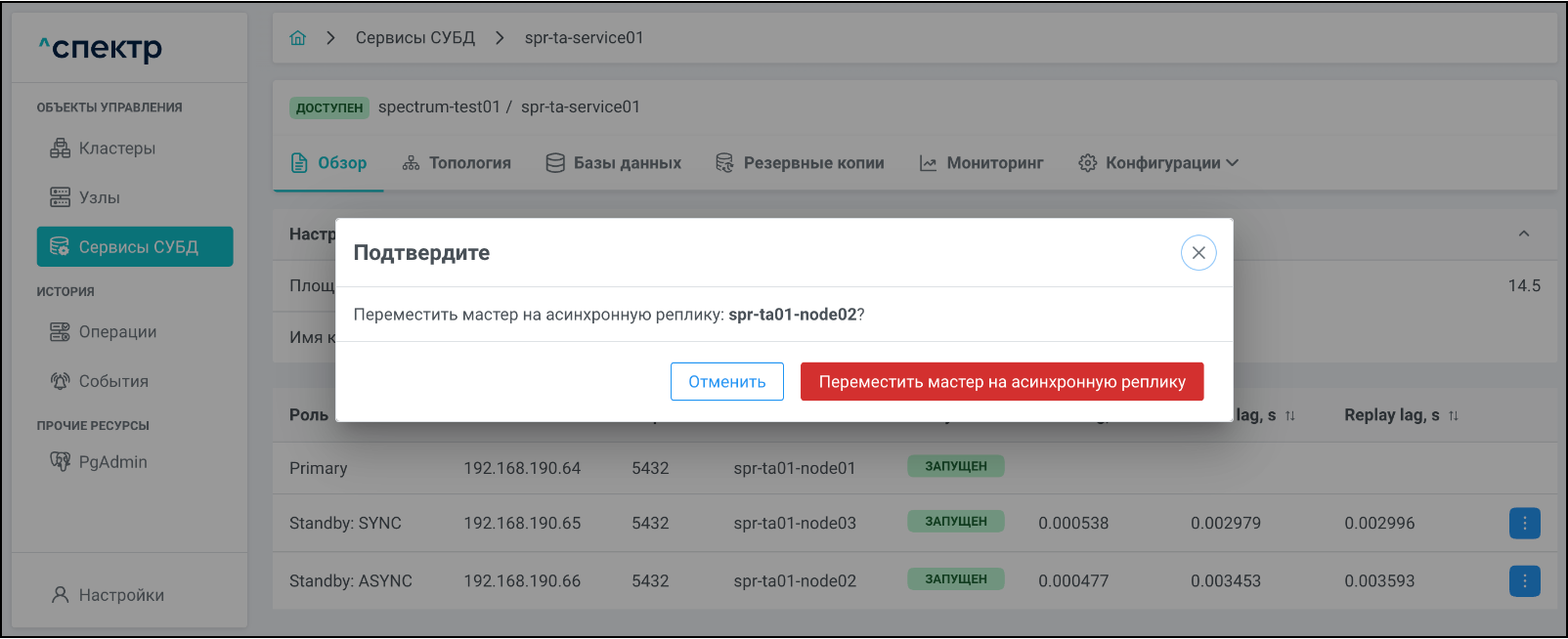This screenshot has height=639, width=1568.
Task: Close the confirmation dialog with X
Action: coord(1198,253)
